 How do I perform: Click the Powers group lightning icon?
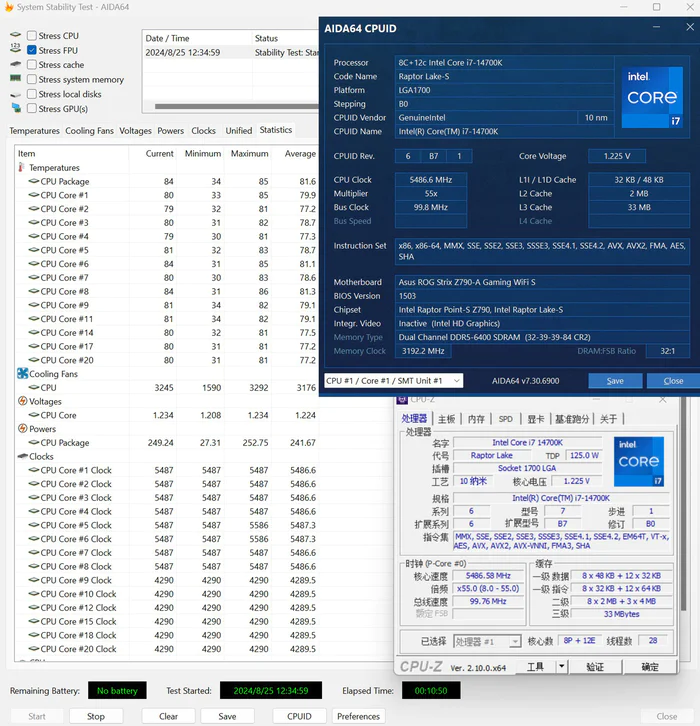(22, 428)
